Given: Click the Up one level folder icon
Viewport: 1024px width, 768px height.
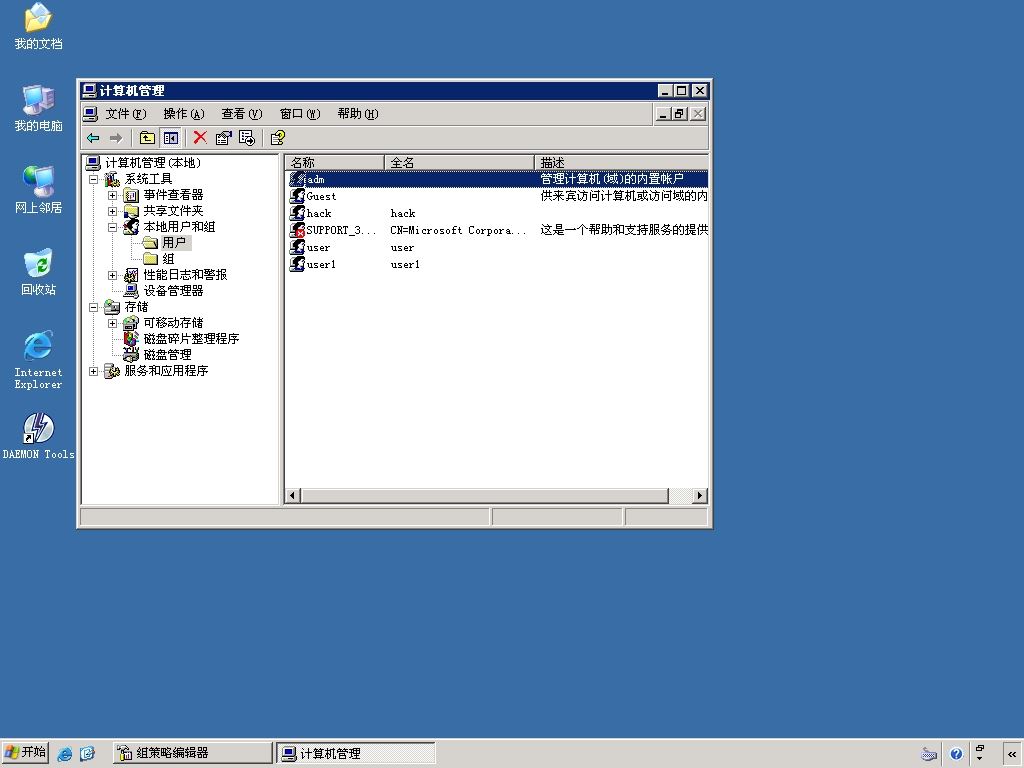Looking at the screenshot, I should tap(147, 138).
